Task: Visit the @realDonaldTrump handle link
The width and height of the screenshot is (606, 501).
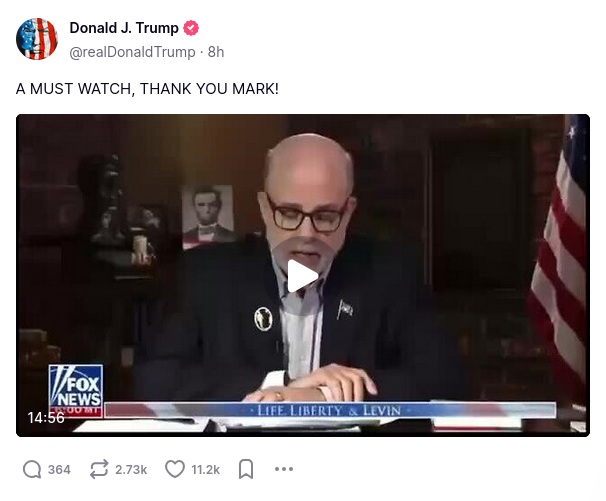Action: [132, 52]
